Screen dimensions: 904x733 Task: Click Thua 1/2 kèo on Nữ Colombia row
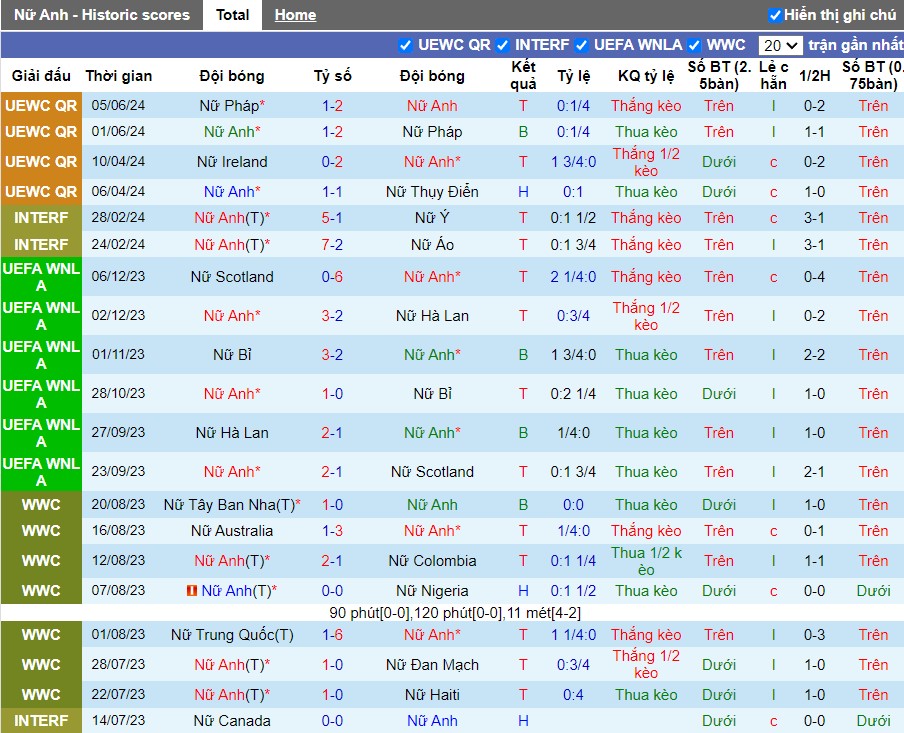point(646,561)
